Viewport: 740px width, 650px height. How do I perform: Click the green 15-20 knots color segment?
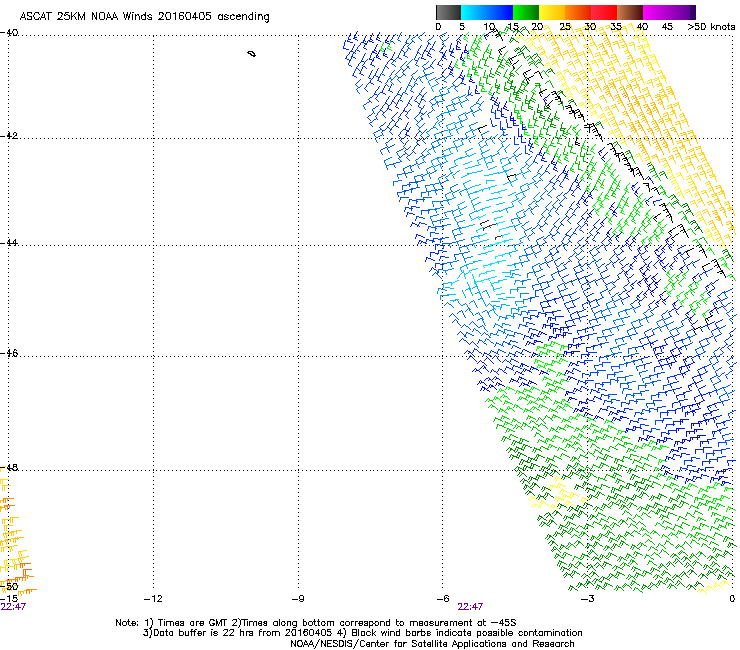(526, 12)
